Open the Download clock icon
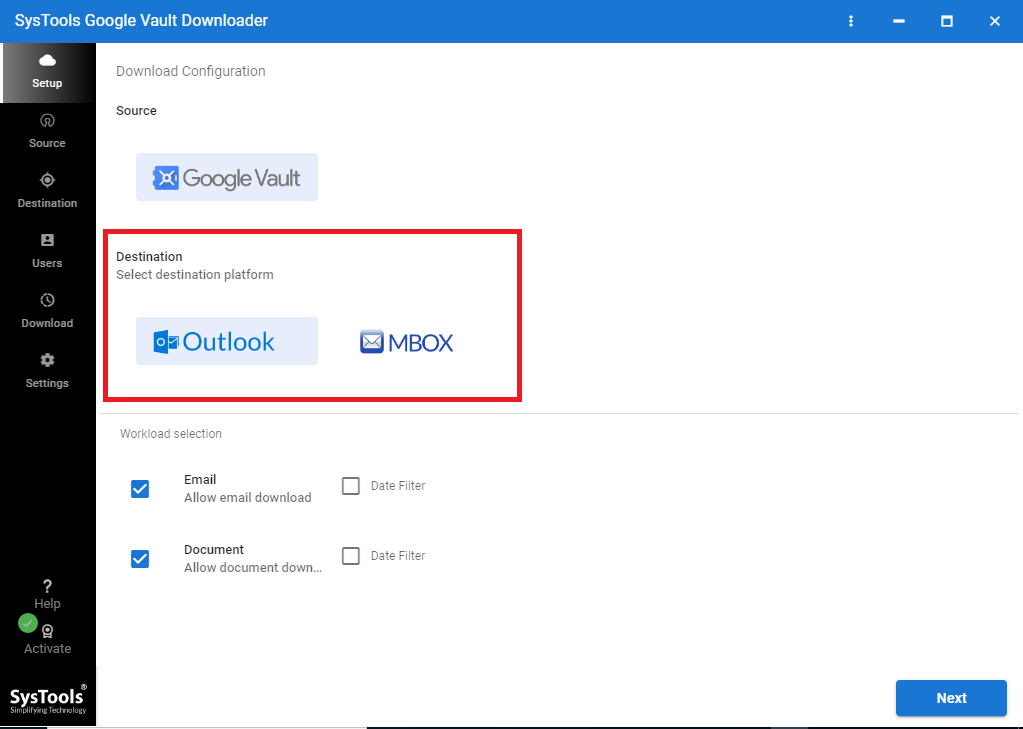Screen dimensions: 1023x729 (47, 301)
